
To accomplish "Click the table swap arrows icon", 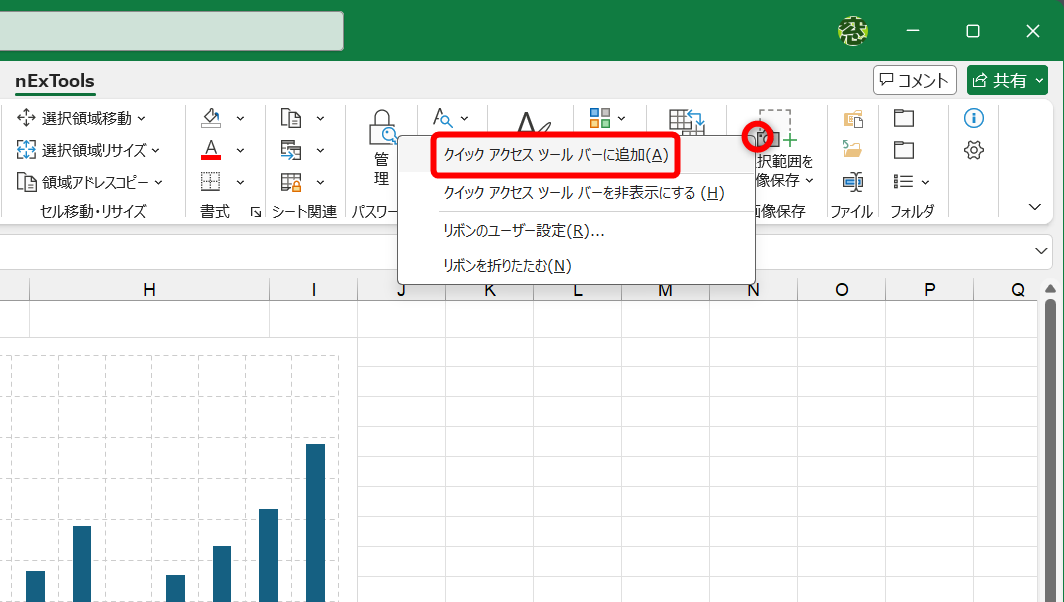I will click(686, 122).
